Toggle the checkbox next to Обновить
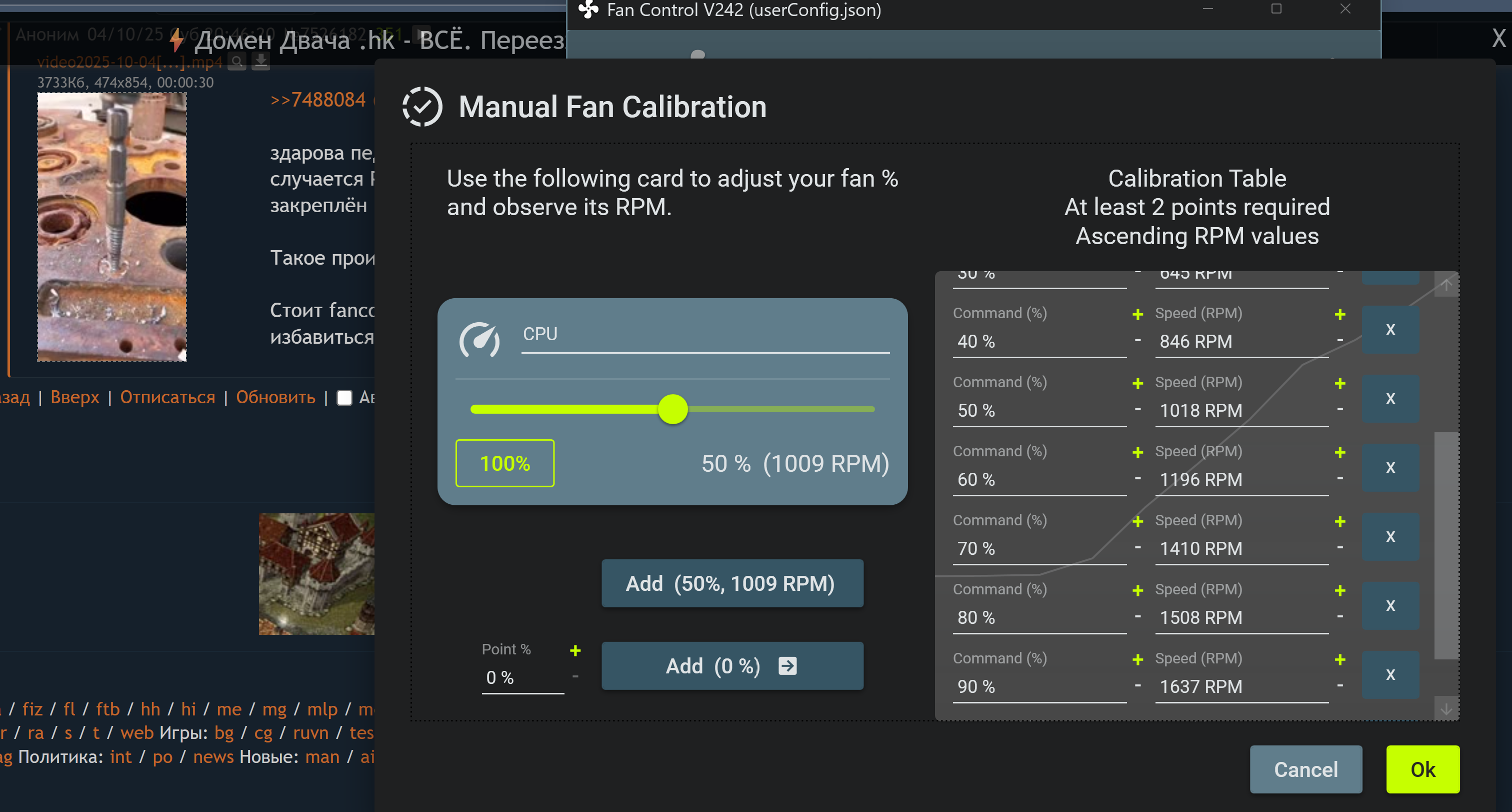Image resolution: width=1512 pixels, height=812 pixels. (x=344, y=397)
